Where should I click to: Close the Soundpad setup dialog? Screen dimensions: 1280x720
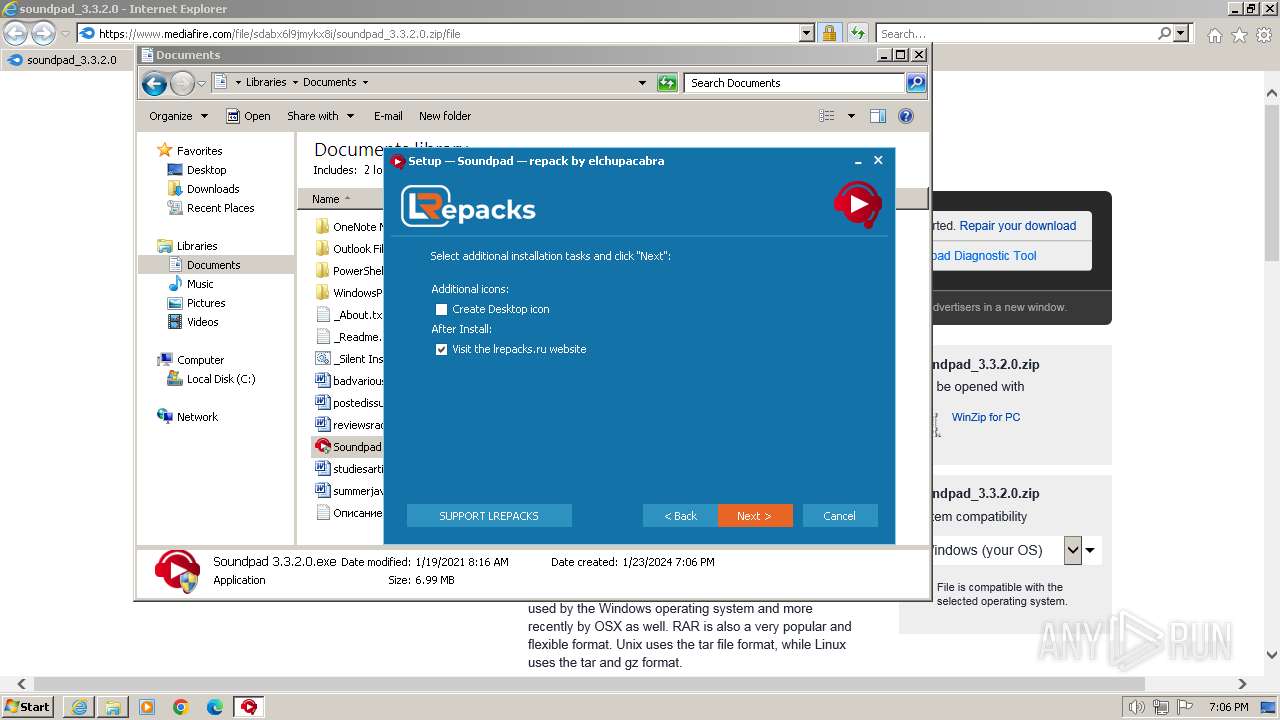(878, 160)
